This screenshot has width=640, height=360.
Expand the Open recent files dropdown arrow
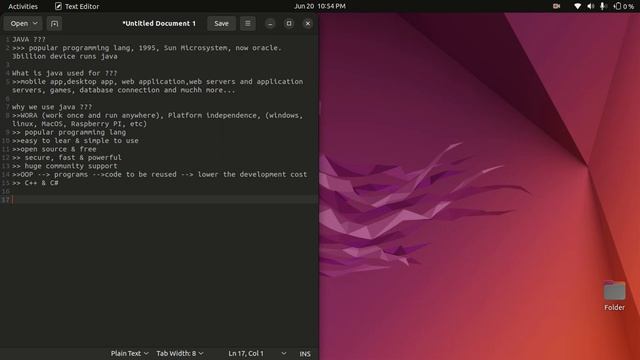pos(36,24)
